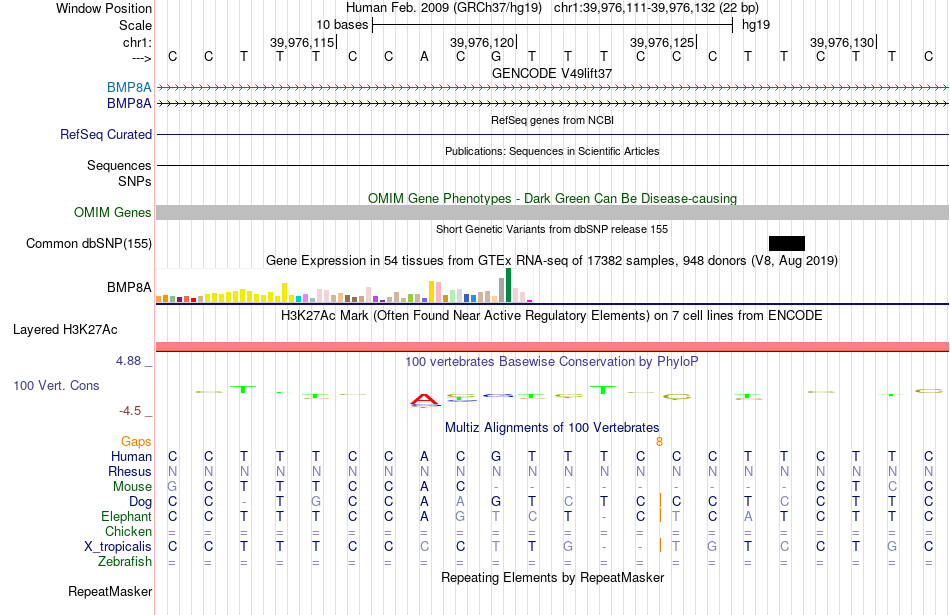Click the Publications Sequences track line
950x615 pixels.
click(553, 165)
